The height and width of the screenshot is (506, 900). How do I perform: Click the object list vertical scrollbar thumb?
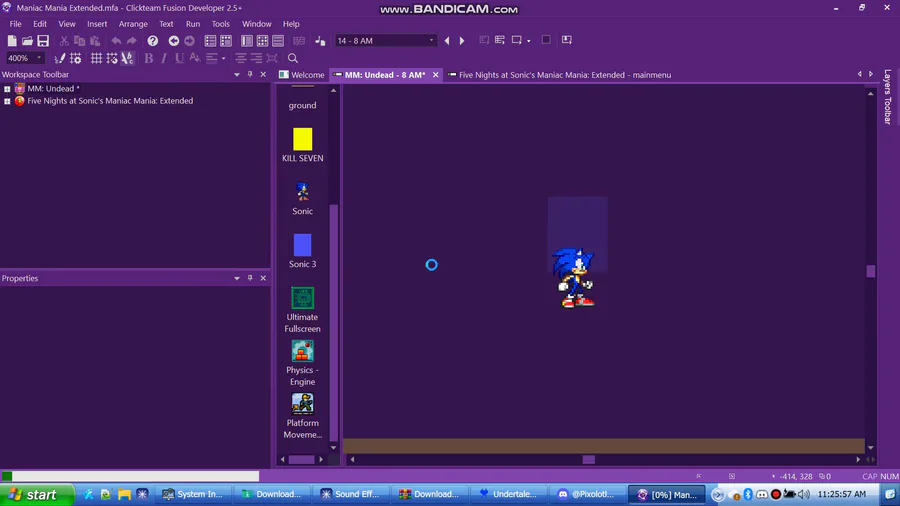333,323
